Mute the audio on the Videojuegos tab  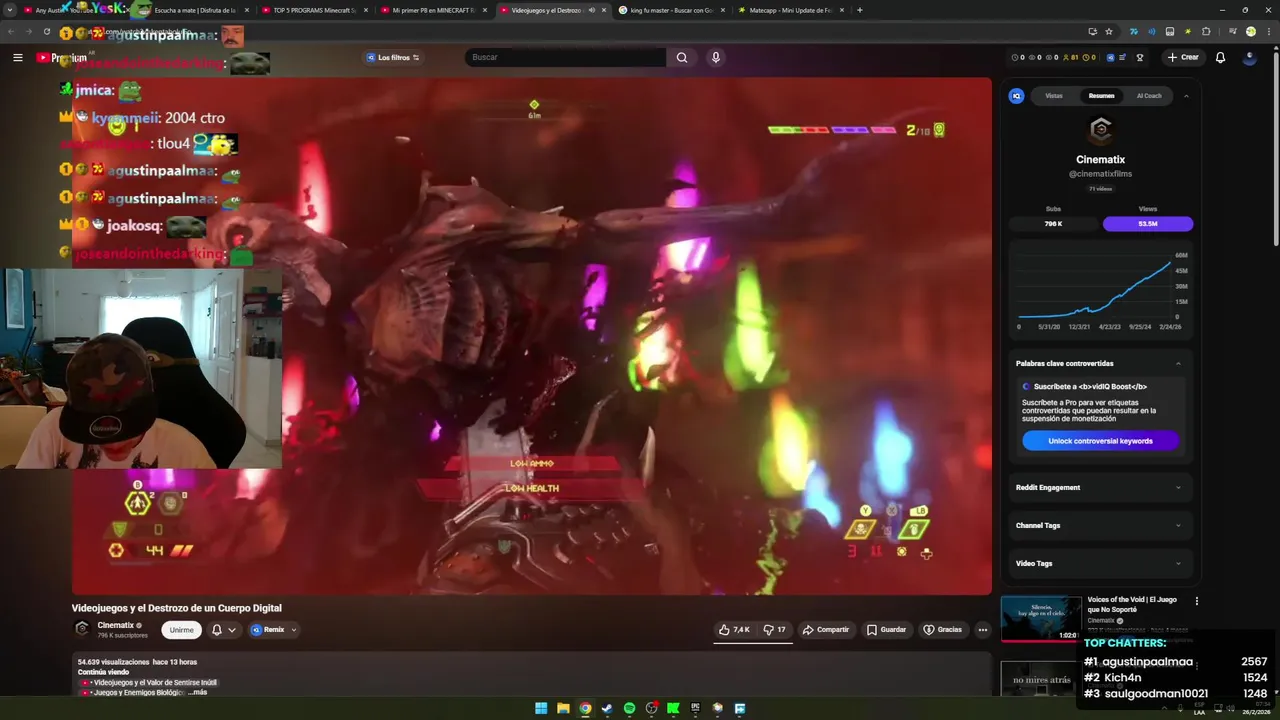coord(591,10)
